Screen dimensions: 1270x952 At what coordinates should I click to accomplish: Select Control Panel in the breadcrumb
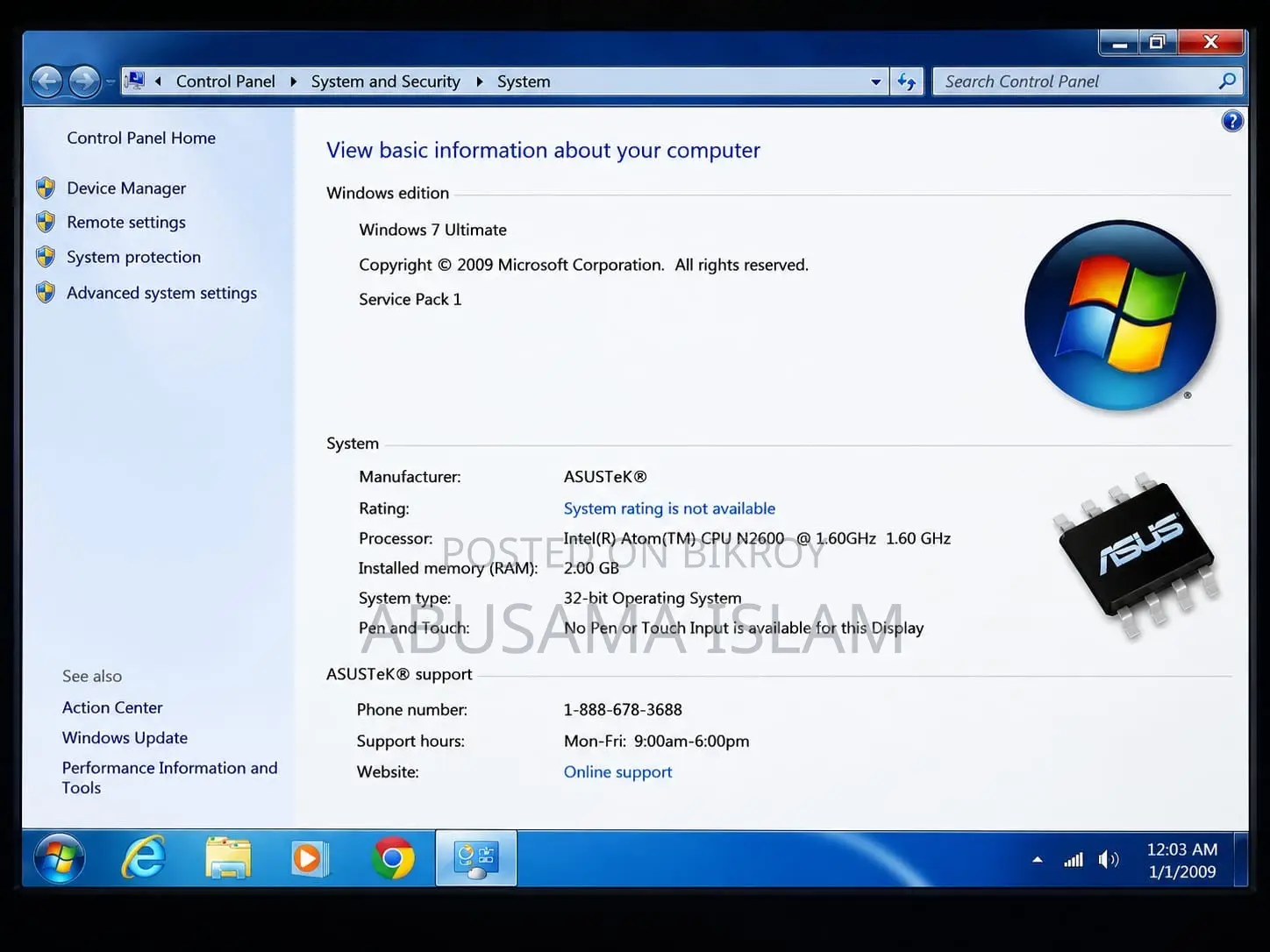(225, 82)
